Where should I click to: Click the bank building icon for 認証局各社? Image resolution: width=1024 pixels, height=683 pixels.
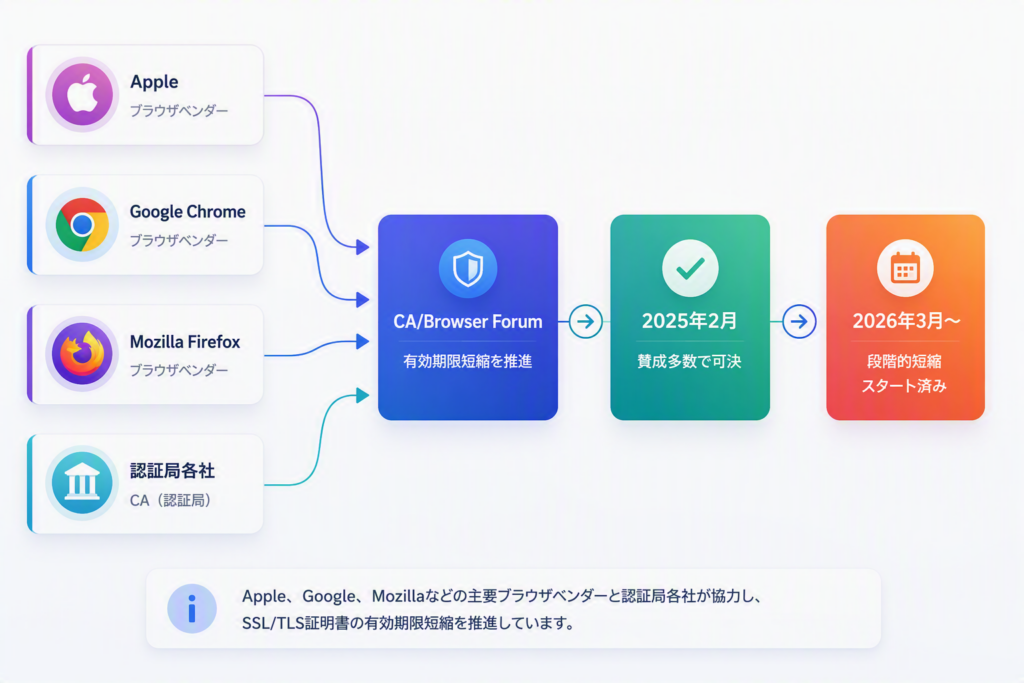pyautogui.click(x=82, y=483)
